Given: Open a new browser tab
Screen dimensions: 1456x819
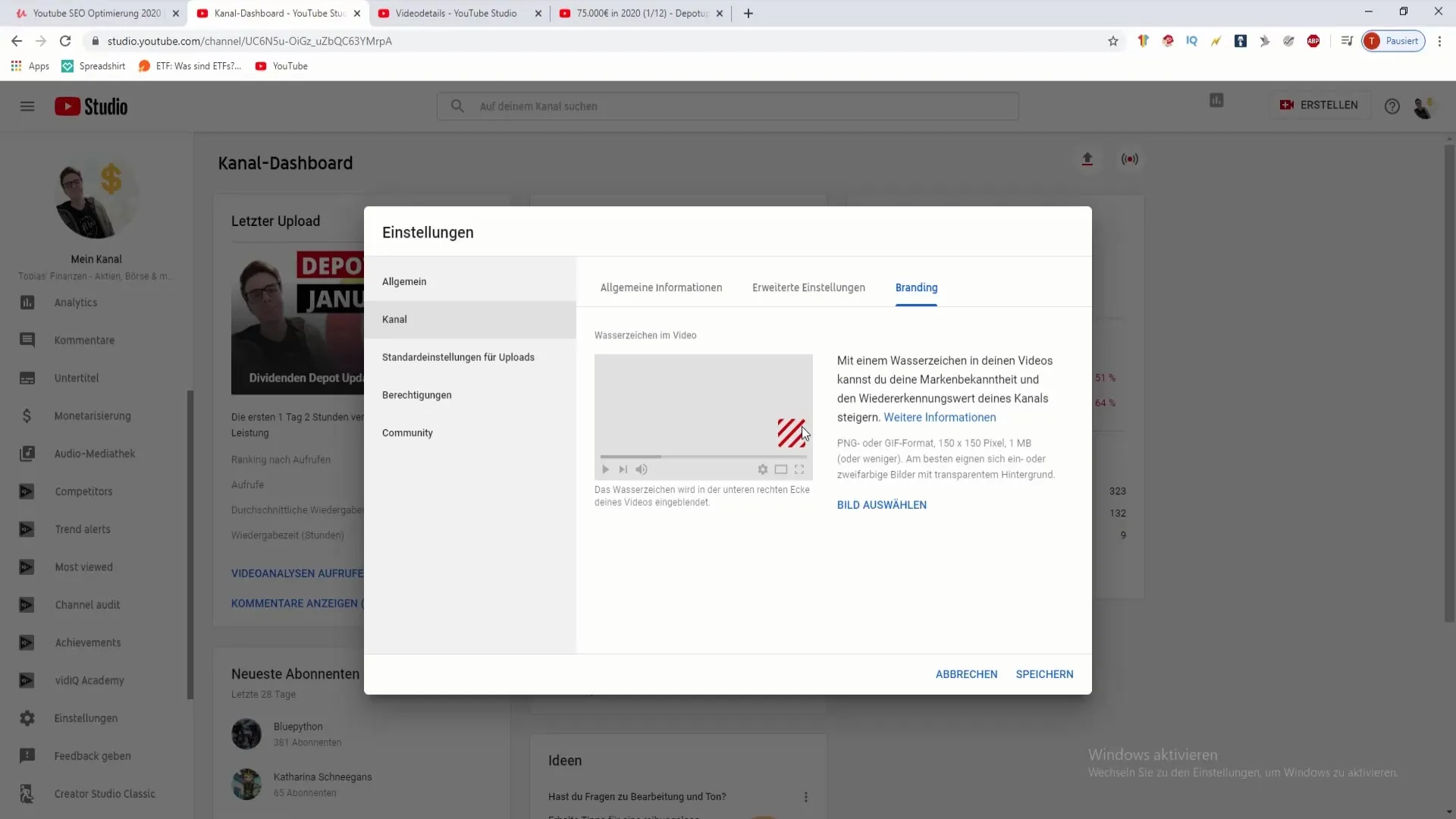Looking at the screenshot, I should pyautogui.click(x=748, y=13).
